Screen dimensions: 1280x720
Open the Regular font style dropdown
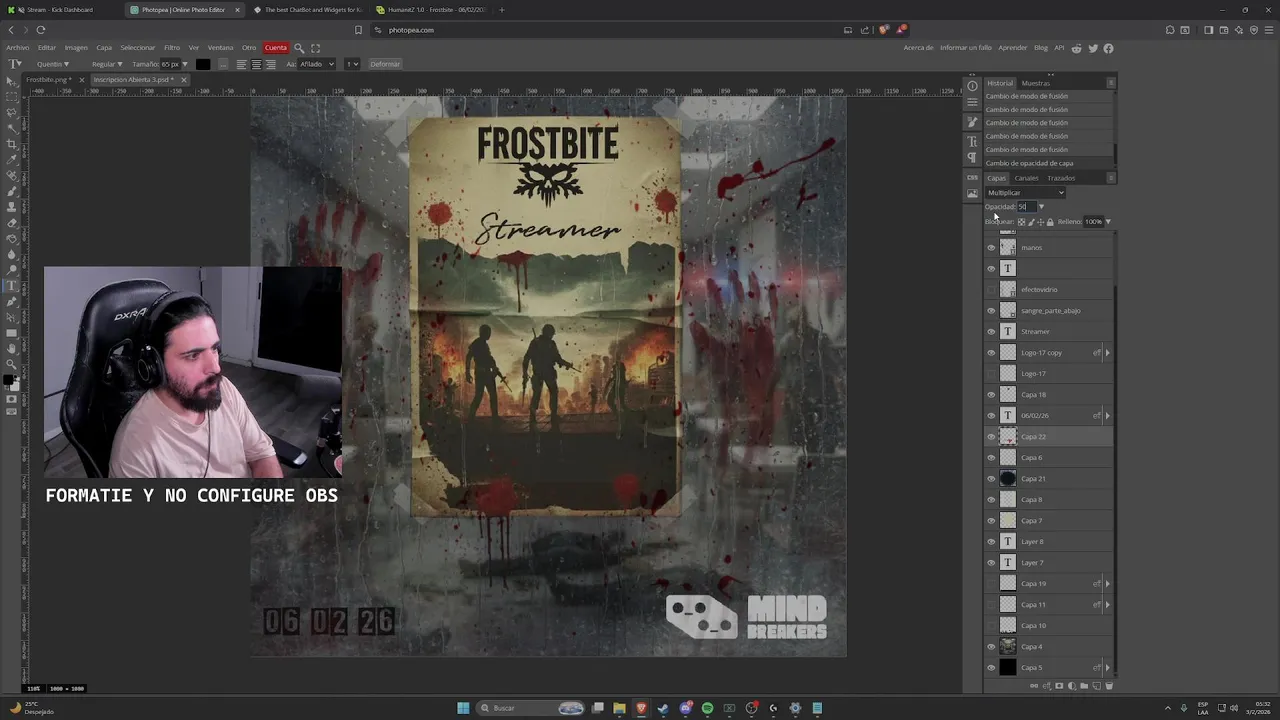107,64
